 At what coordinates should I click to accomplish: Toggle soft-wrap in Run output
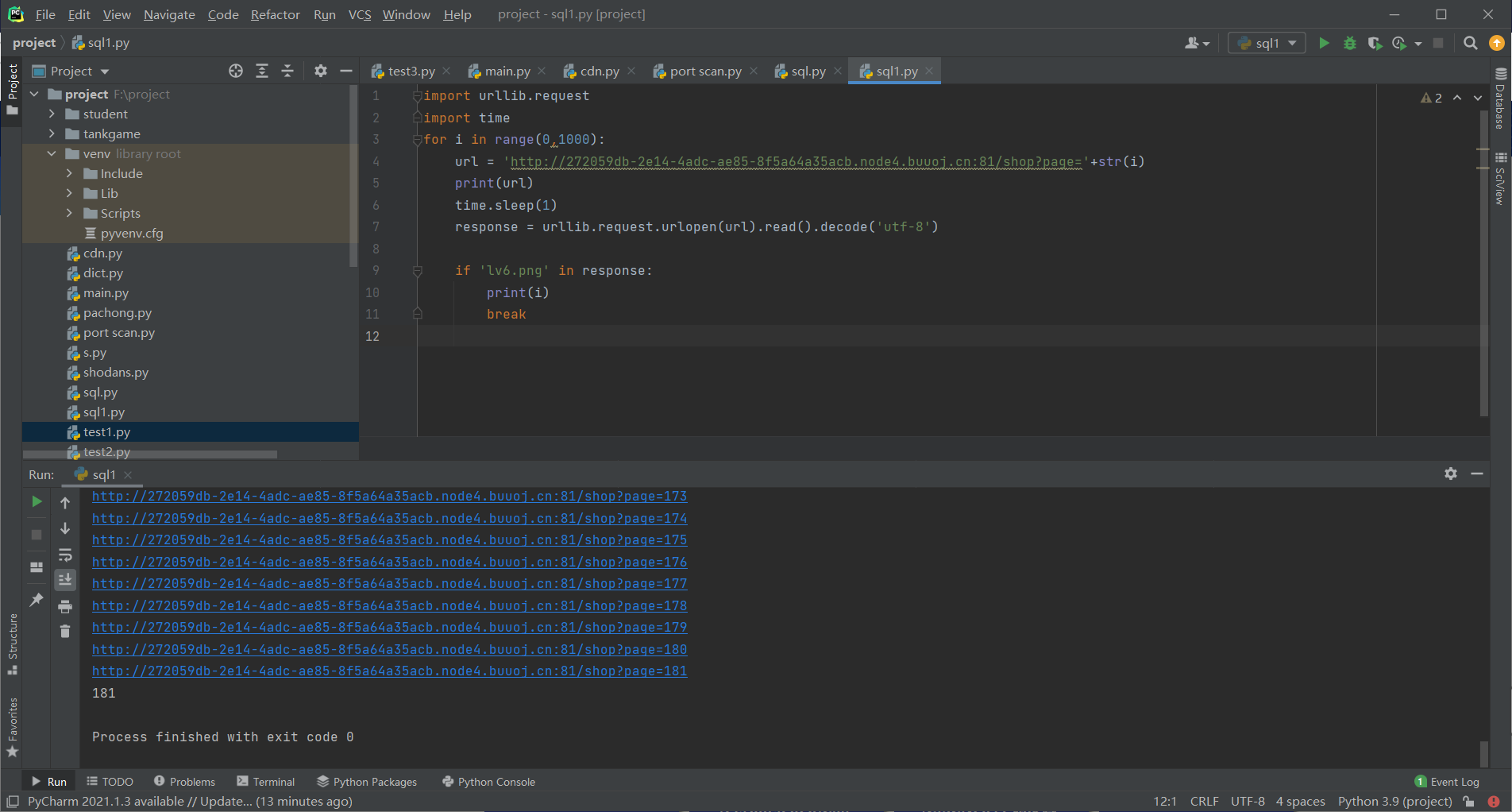(65, 555)
